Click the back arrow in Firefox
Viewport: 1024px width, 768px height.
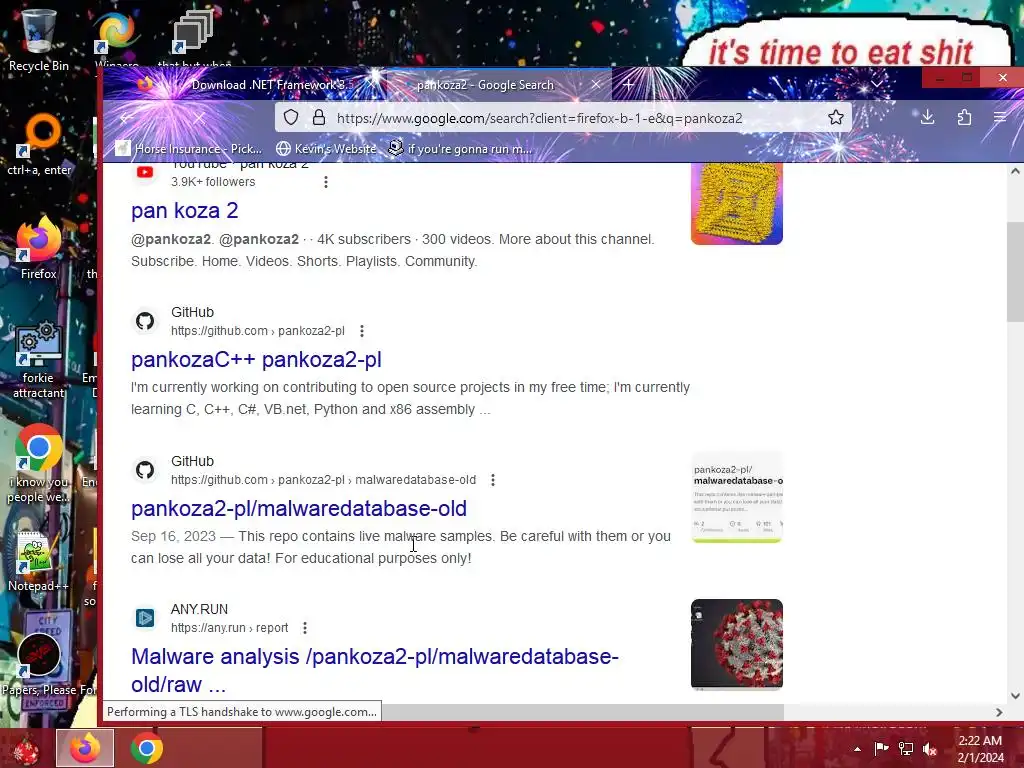[127, 118]
